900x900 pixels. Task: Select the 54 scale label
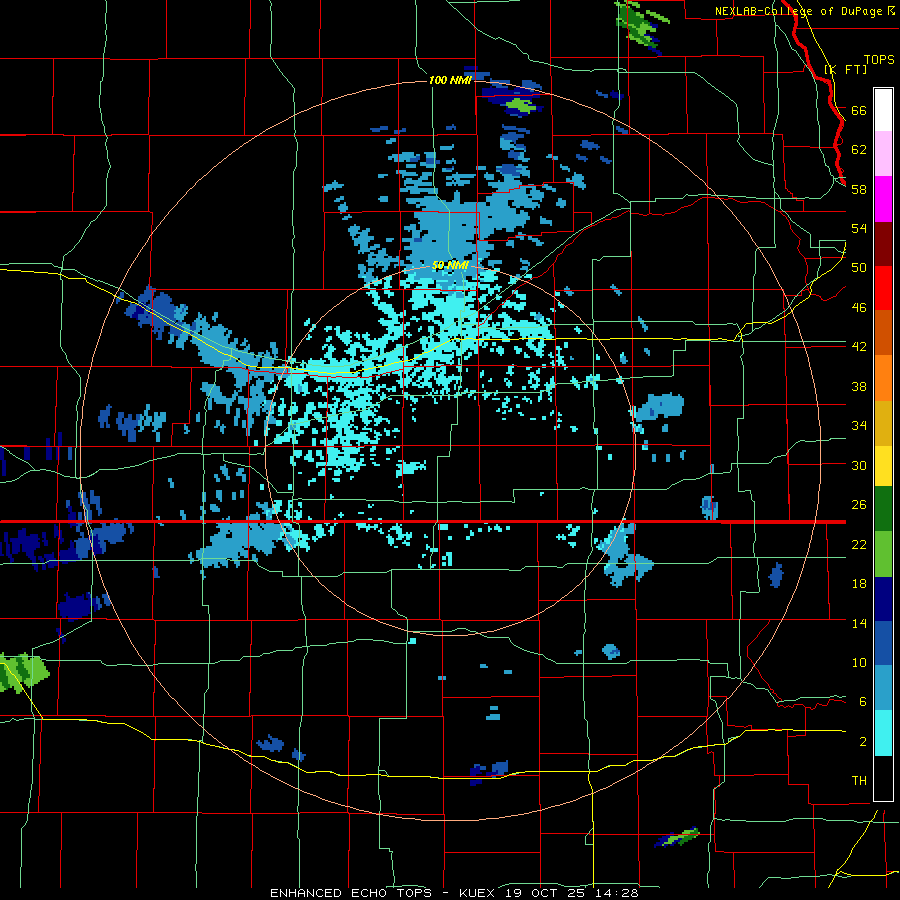point(859,228)
